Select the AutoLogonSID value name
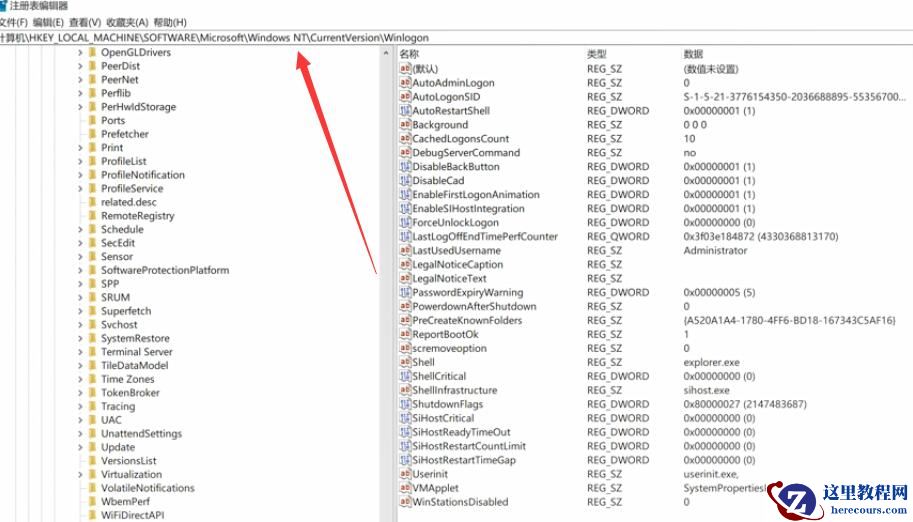The height and width of the screenshot is (522, 913). pyautogui.click(x=447, y=97)
